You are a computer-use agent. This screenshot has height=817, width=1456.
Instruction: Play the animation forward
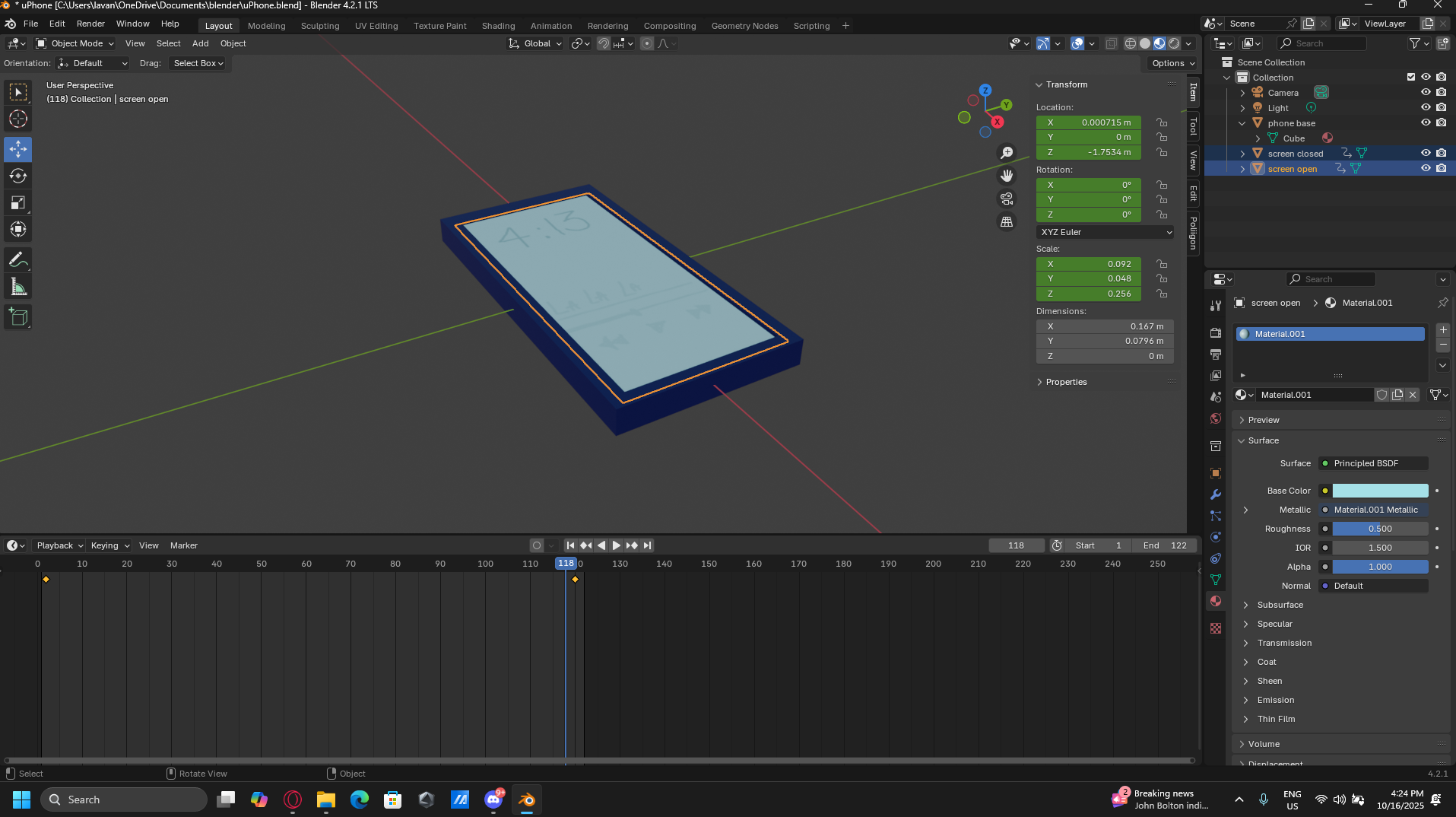(x=617, y=545)
